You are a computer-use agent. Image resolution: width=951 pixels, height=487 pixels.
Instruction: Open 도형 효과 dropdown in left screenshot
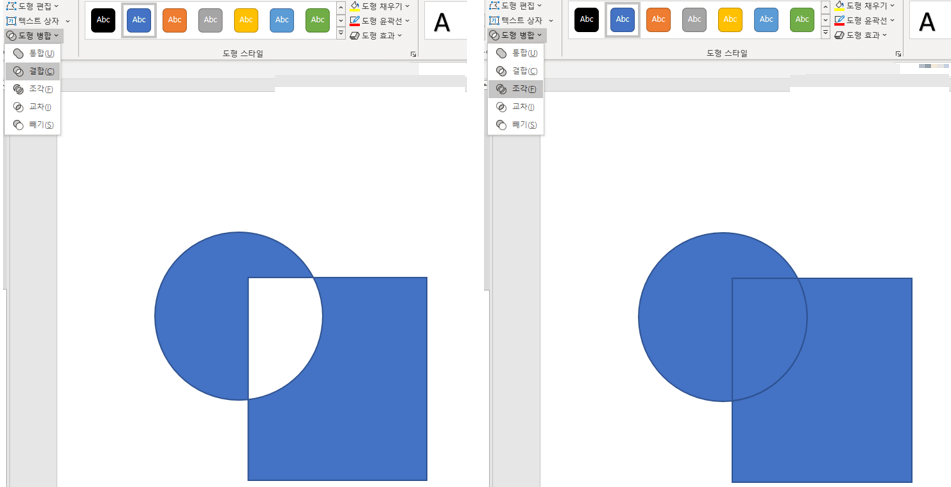376,36
